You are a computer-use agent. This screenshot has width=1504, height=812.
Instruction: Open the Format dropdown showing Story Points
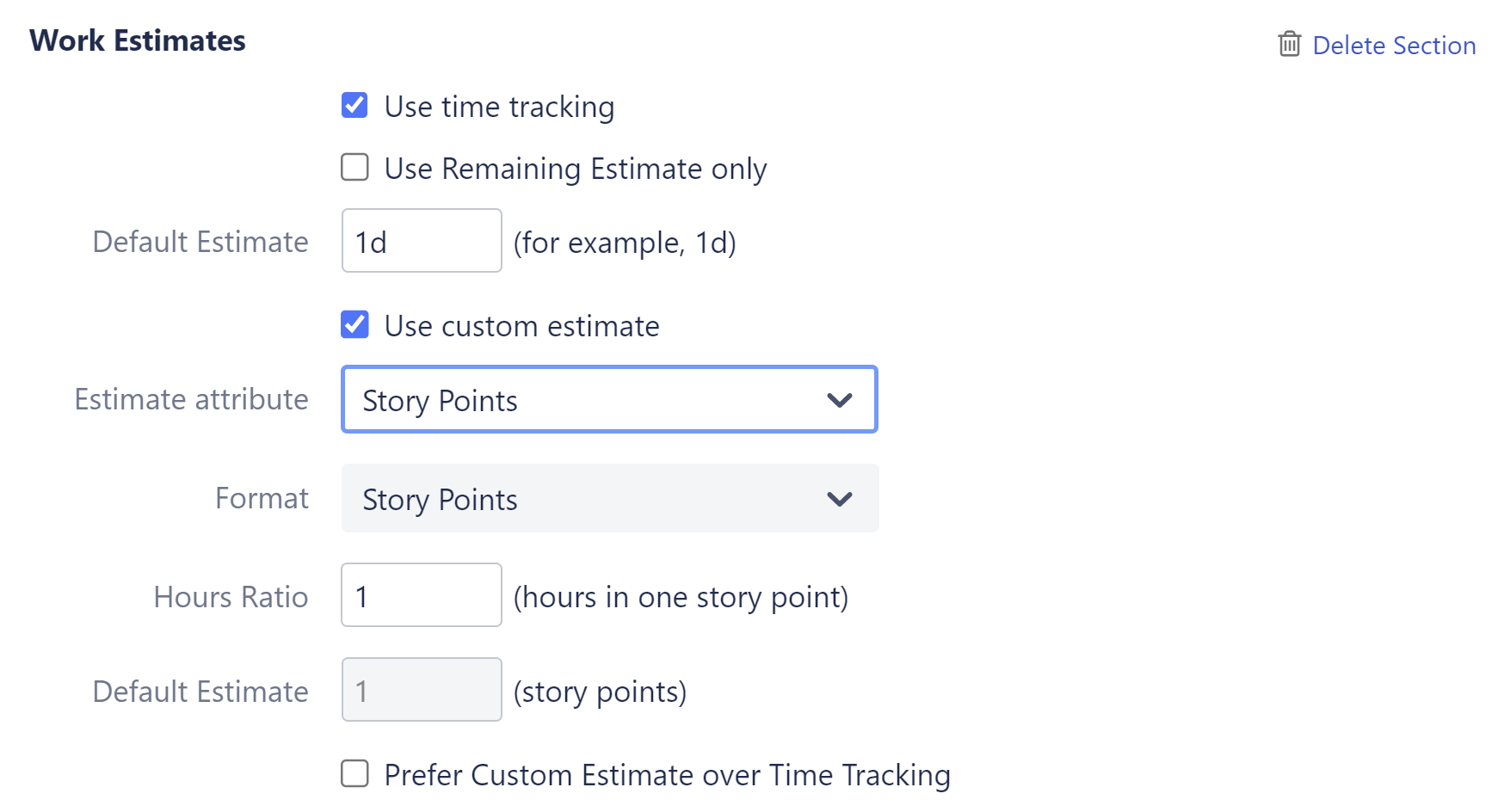(609, 499)
